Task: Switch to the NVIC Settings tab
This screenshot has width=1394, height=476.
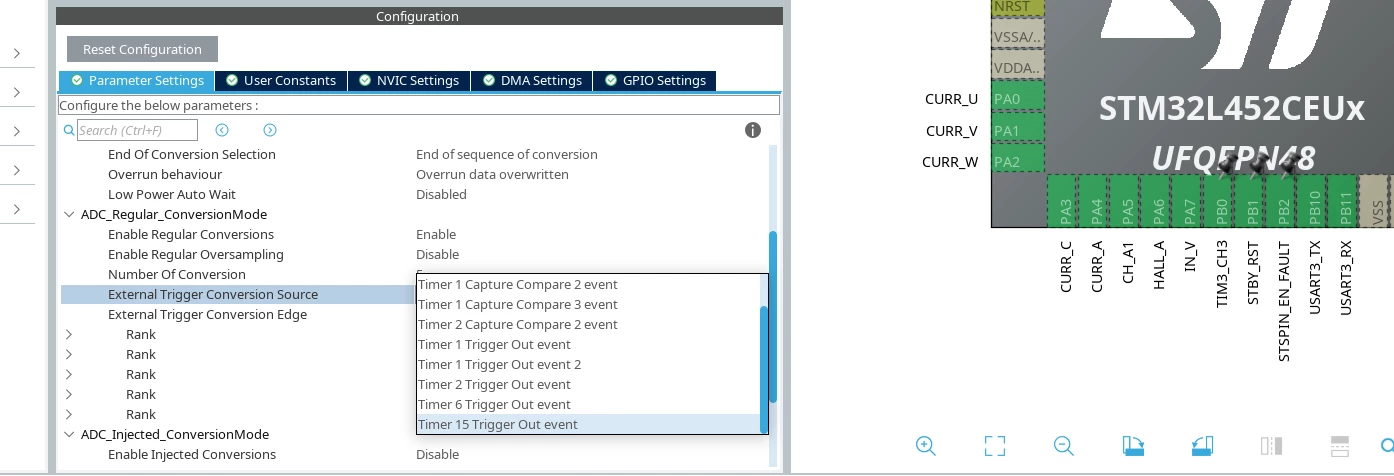Action: pyautogui.click(x=409, y=81)
